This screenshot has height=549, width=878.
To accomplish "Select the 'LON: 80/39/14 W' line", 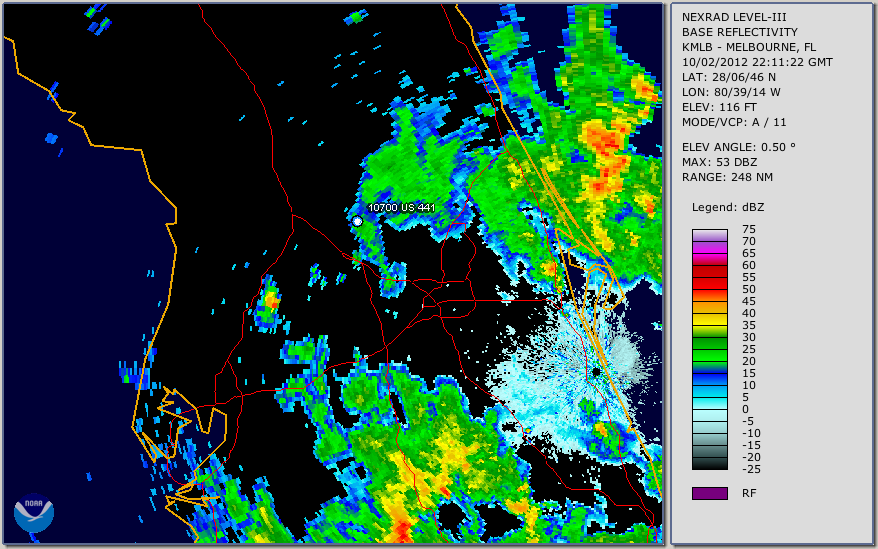I will click(731, 92).
